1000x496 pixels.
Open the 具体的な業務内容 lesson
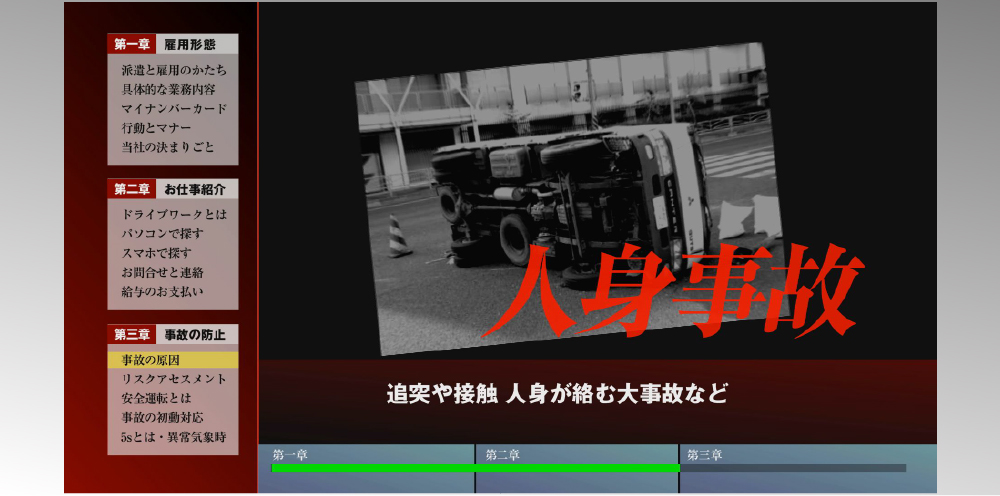coord(168,89)
